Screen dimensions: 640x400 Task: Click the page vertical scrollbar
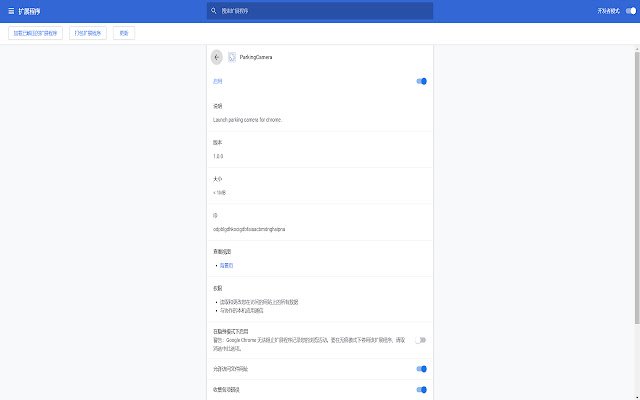click(x=637, y=188)
